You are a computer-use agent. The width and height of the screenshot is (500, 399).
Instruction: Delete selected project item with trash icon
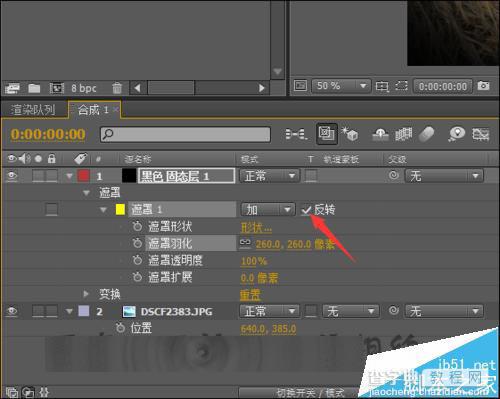pos(117,88)
